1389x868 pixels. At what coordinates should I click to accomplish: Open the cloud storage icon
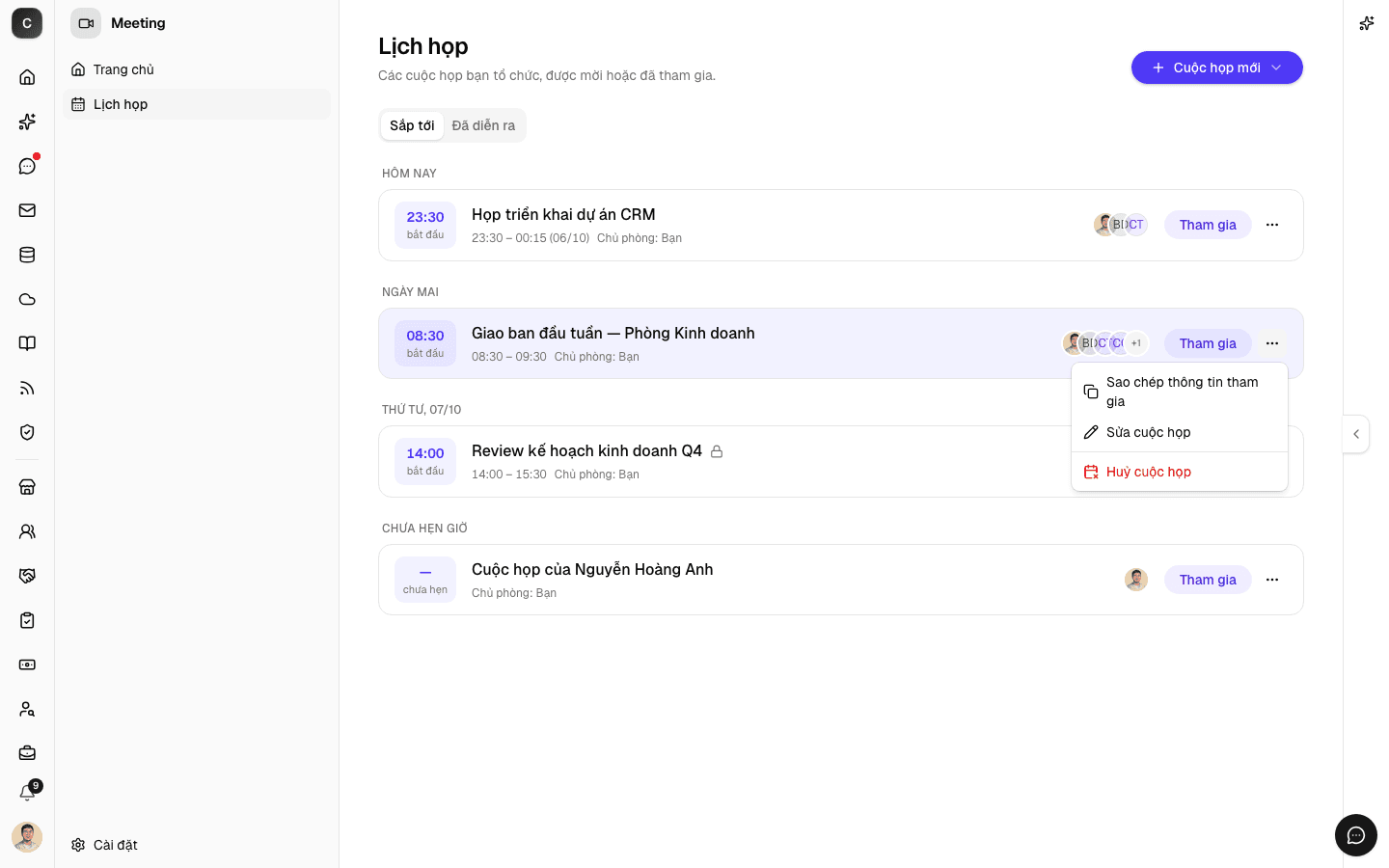tap(27, 299)
